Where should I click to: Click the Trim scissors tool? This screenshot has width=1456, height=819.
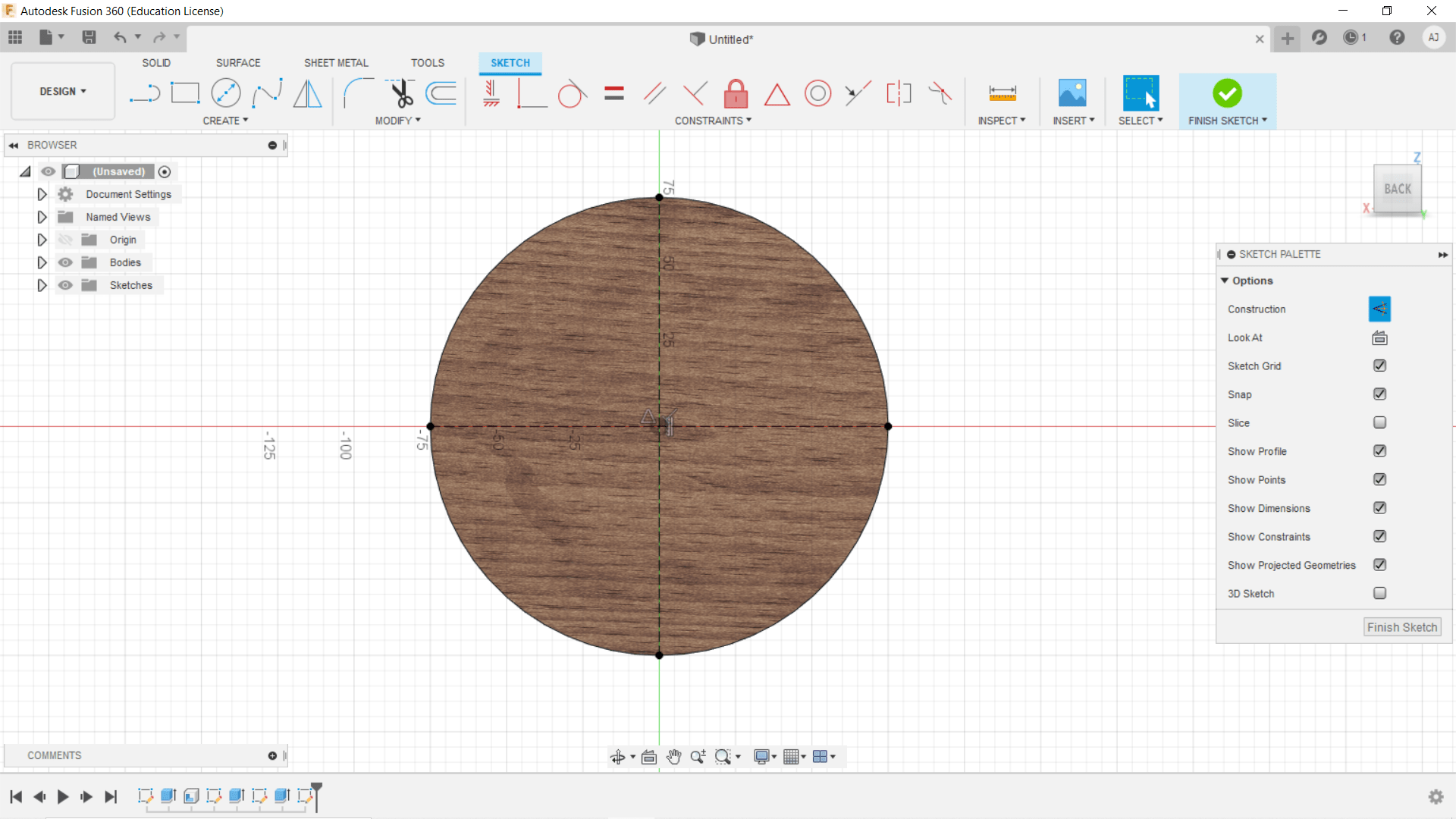(401, 93)
